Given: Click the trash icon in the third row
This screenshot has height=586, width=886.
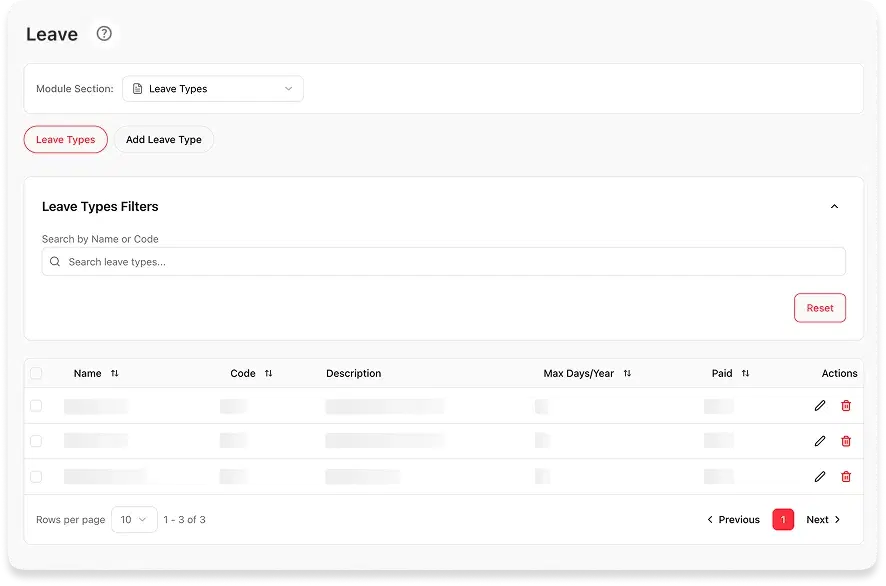Looking at the screenshot, I should click(x=846, y=476).
